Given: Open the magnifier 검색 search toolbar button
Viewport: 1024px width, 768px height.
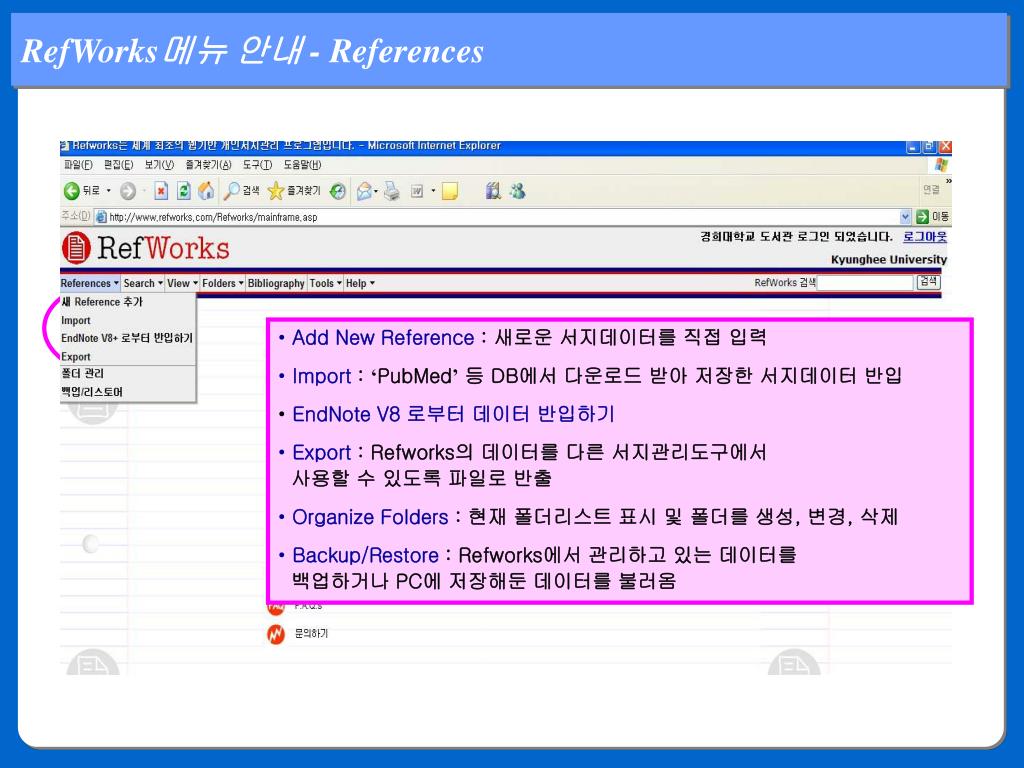Looking at the screenshot, I should point(241,191).
